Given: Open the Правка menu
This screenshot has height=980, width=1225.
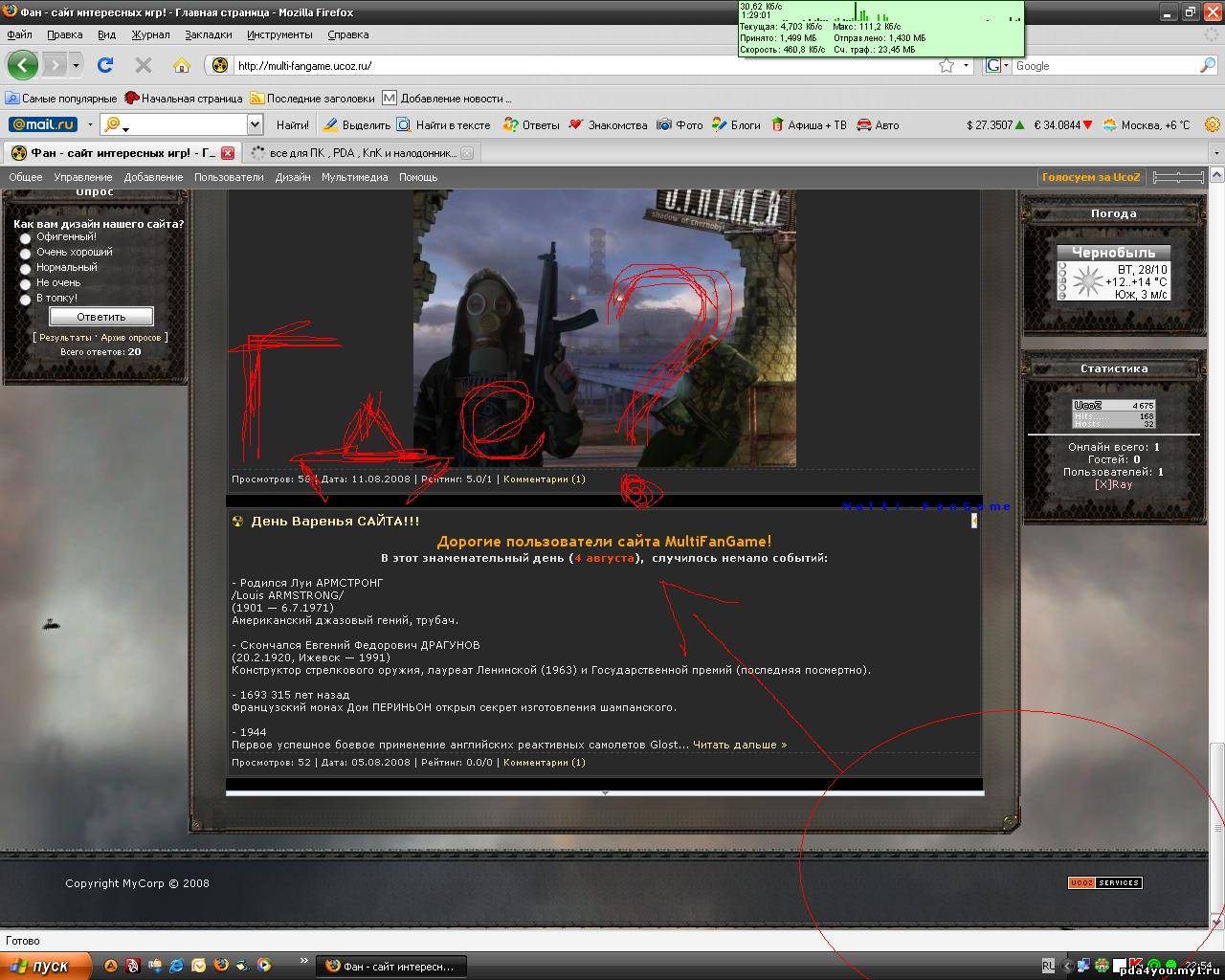Looking at the screenshot, I should pos(65,34).
